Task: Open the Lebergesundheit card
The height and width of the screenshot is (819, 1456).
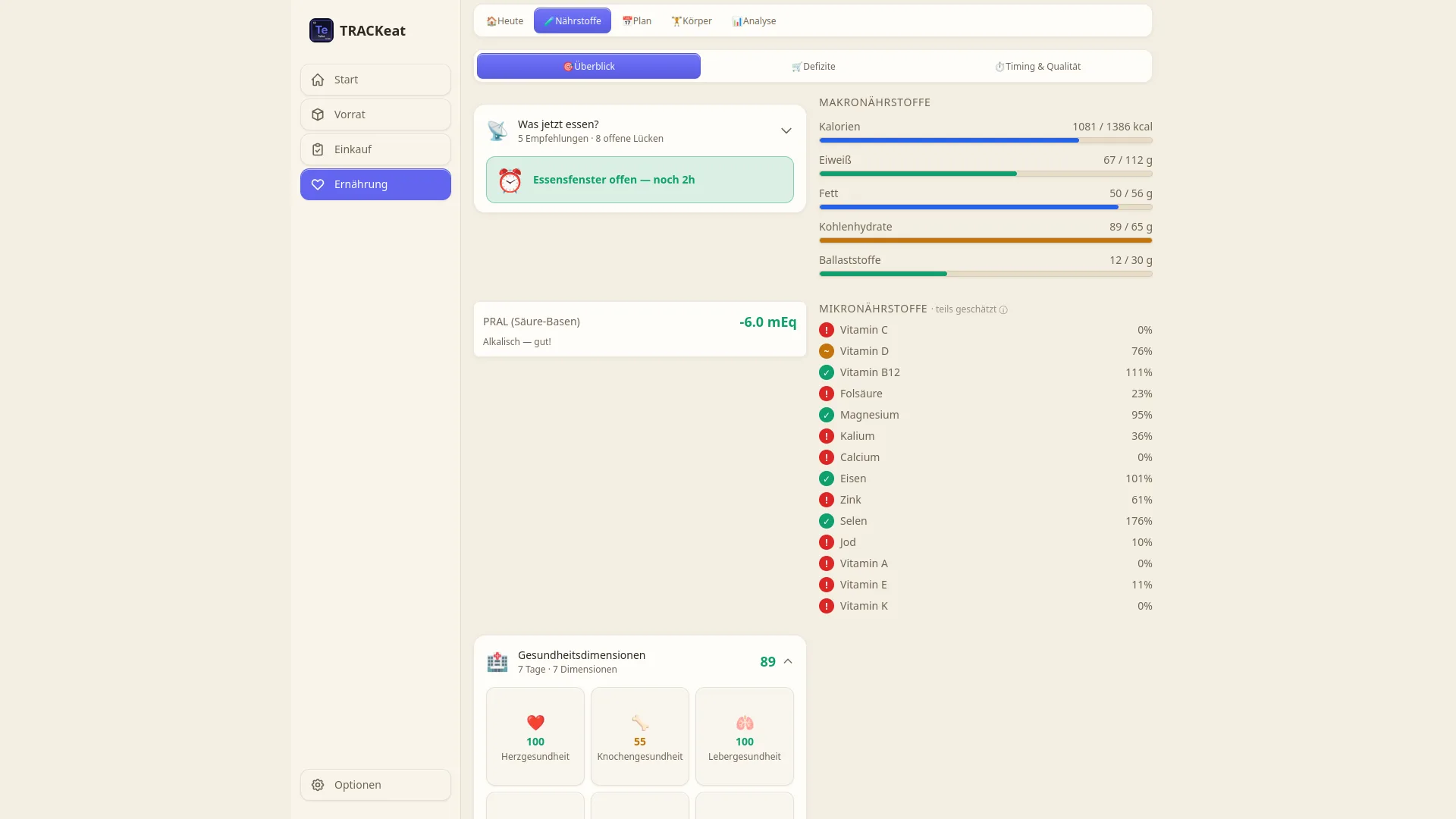Action: pyautogui.click(x=745, y=736)
